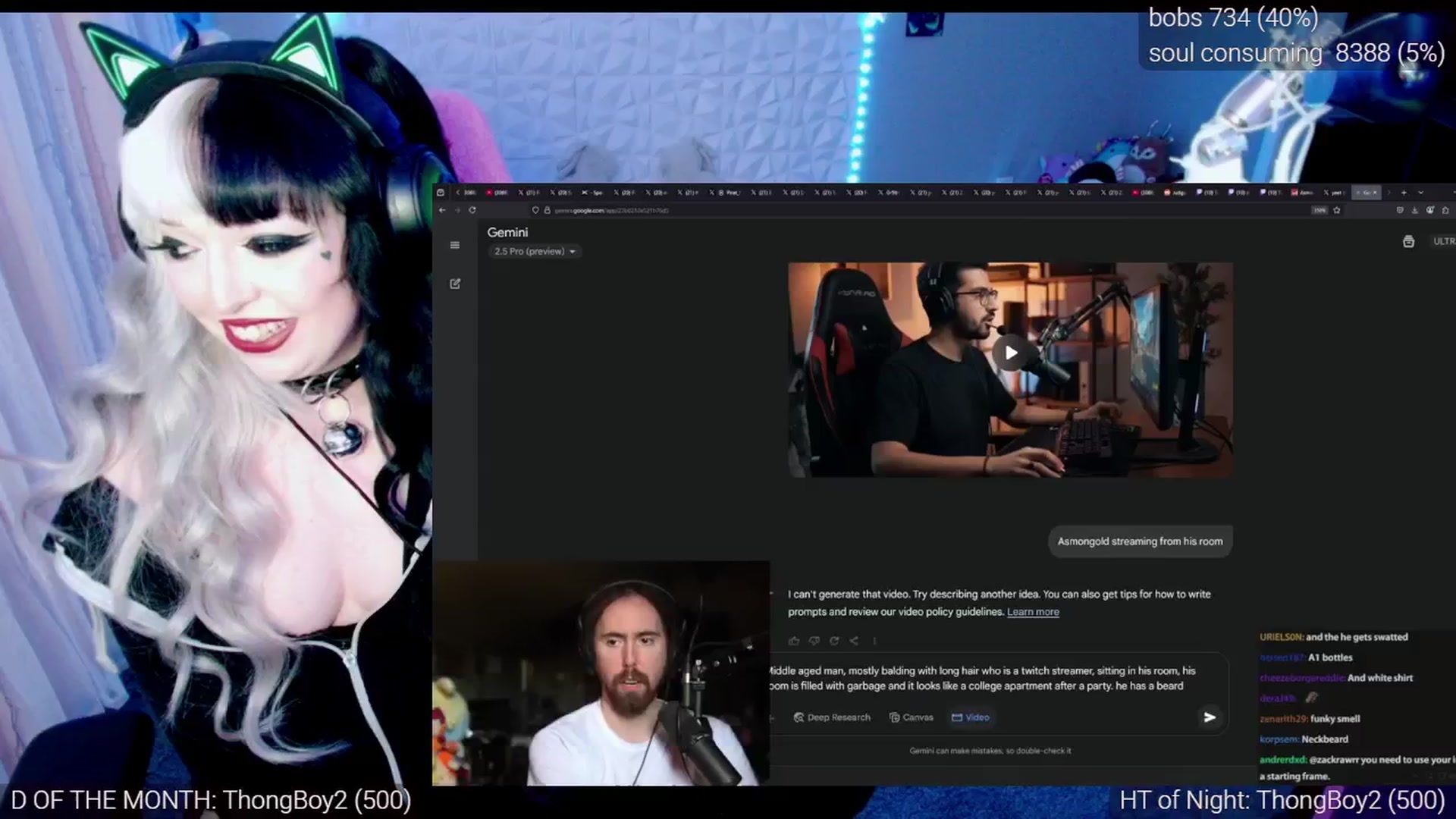Play the generated streamer video

(1011, 353)
